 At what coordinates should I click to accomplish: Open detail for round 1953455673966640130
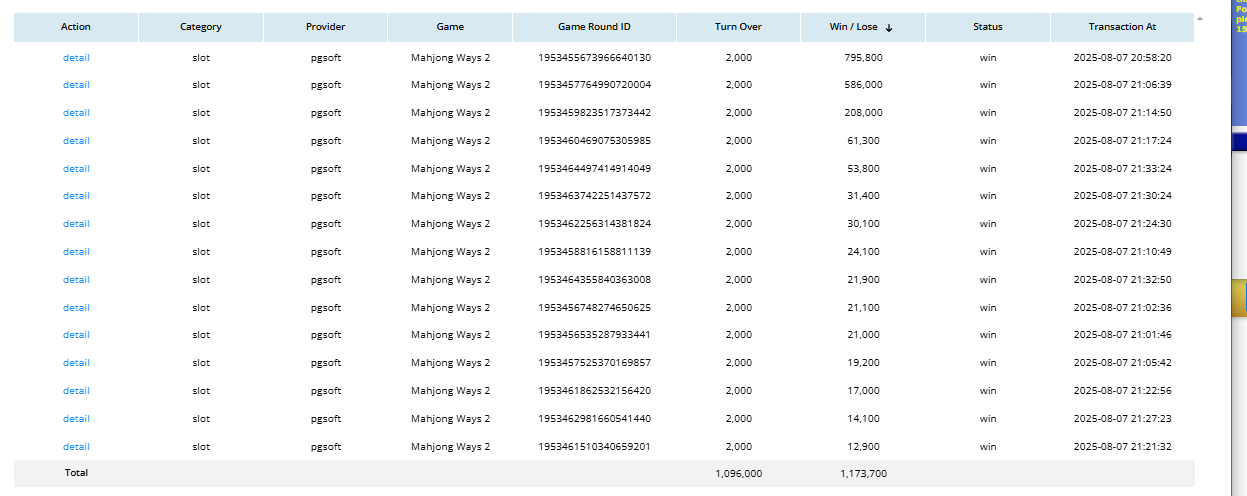[76, 58]
